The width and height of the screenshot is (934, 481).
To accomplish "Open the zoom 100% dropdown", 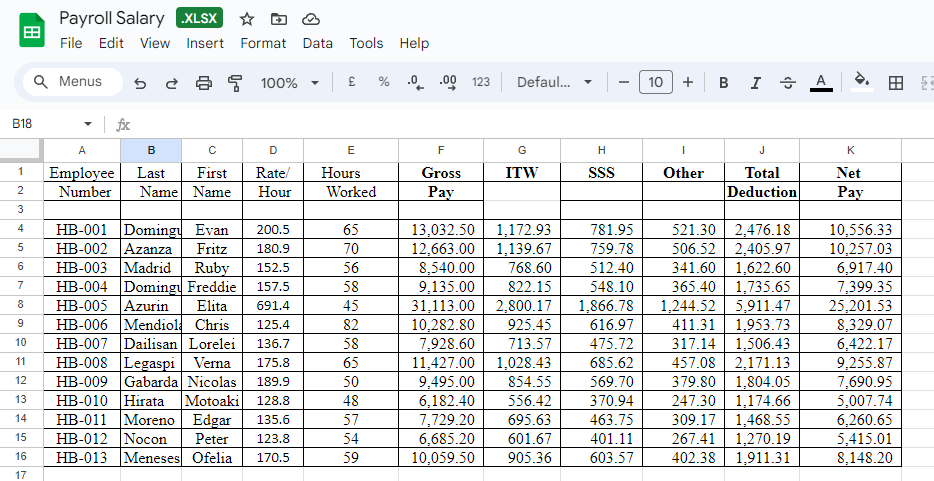I will (289, 83).
